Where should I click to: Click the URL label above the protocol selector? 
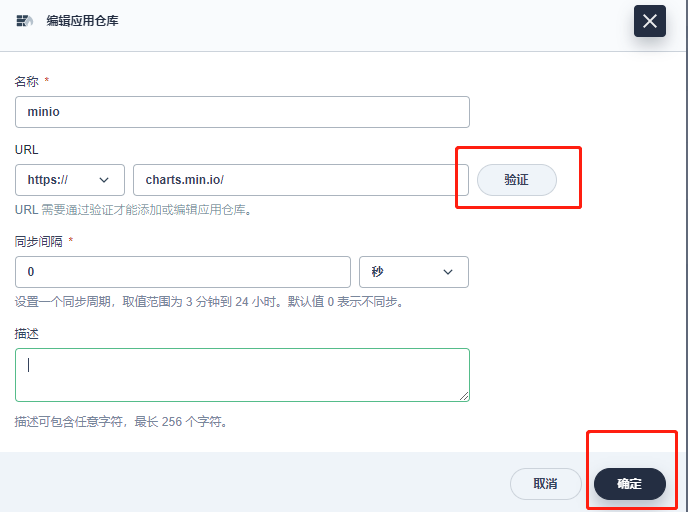[x=27, y=150]
